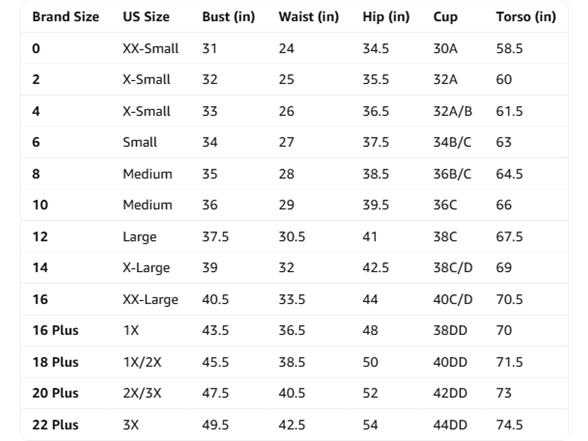Click the 20 Plus row label

55,393
